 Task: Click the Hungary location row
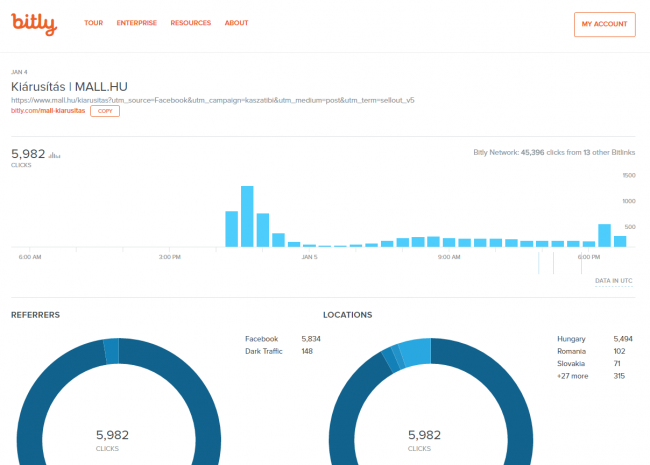tap(595, 339)
